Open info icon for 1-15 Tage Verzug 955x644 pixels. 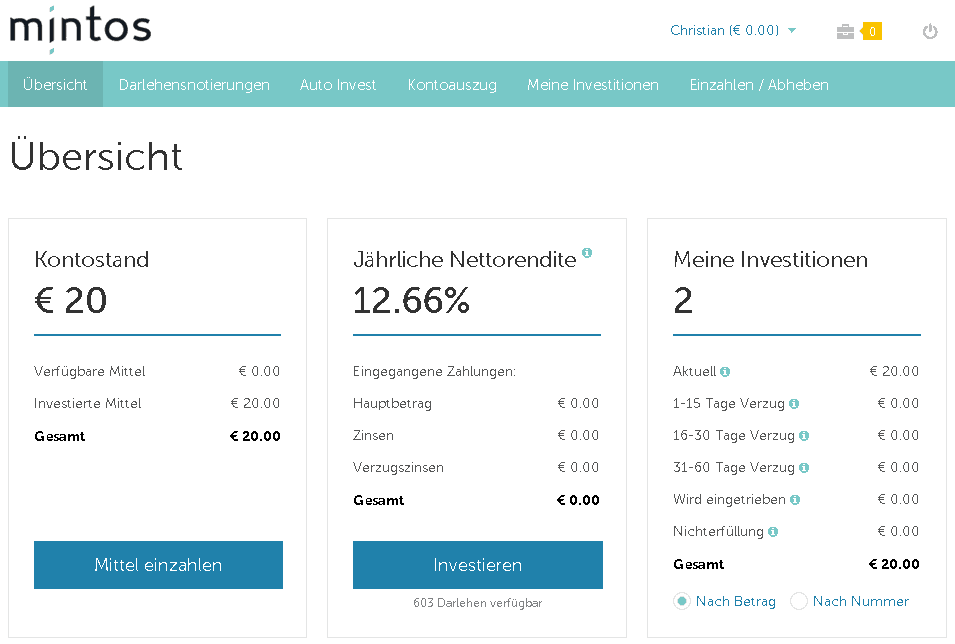794,404
